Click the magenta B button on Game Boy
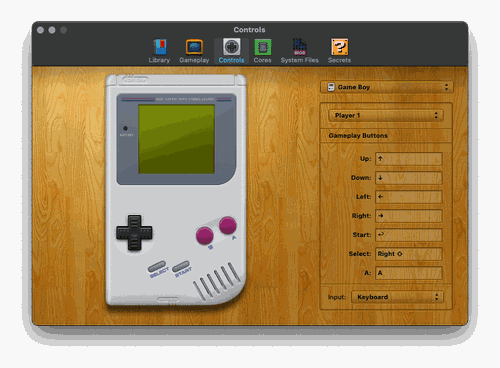Image resolution: width=500 pixels, height=368 pixels. click(204, 235)
